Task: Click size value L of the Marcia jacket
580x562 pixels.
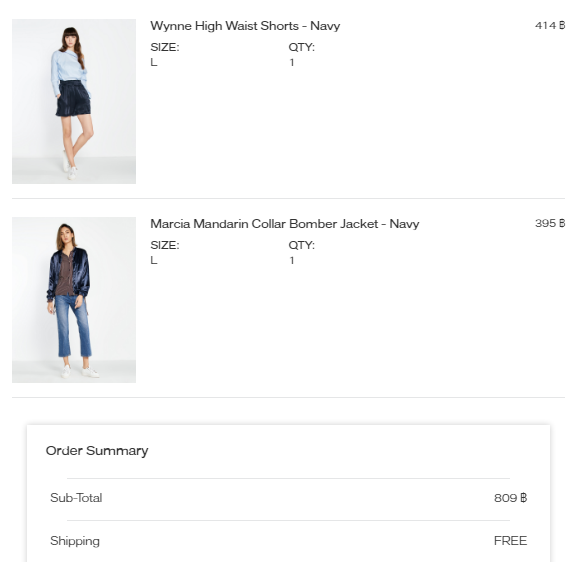Action: pyautogui.click(x=154, y=260)
